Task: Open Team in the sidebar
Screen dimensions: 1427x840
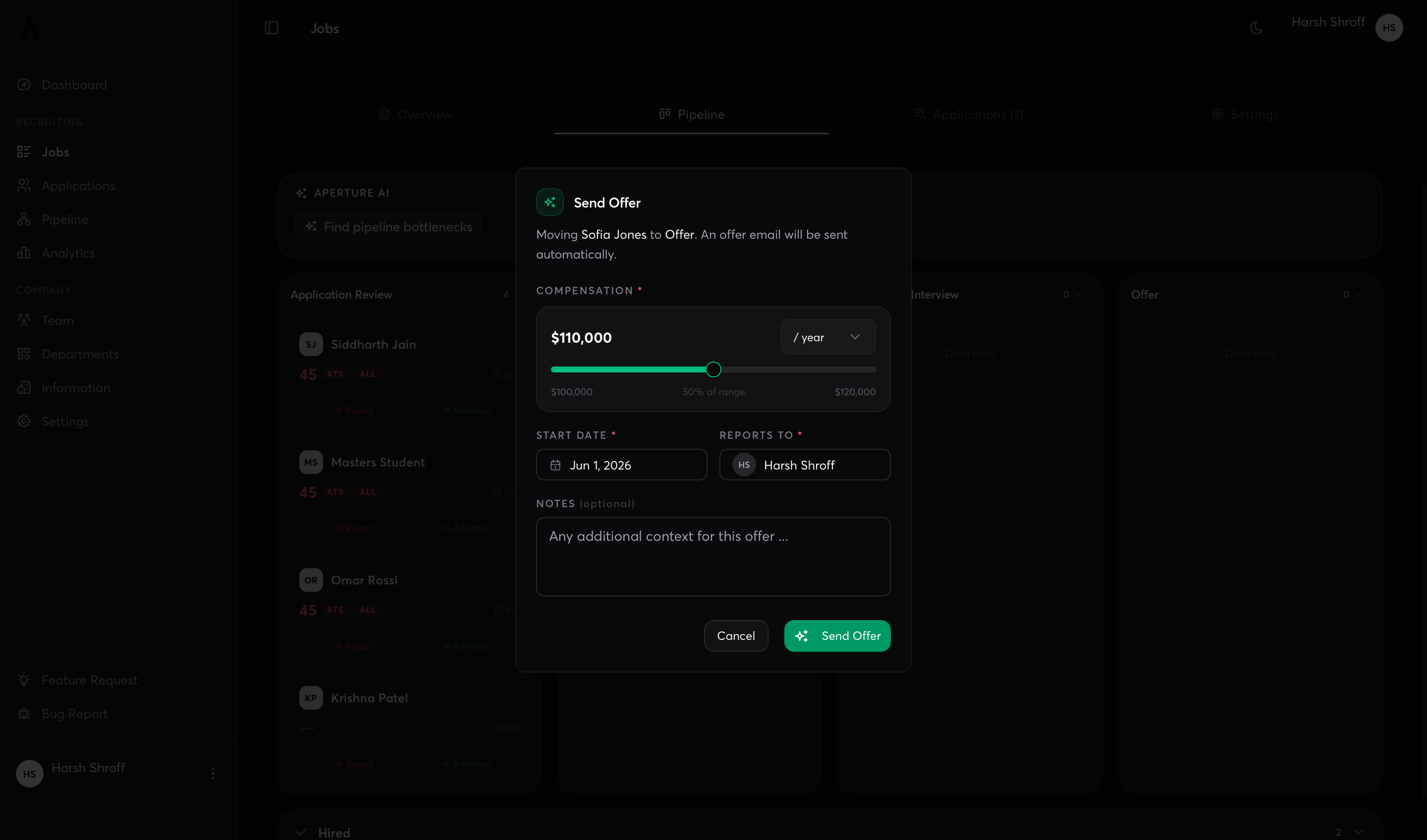Action: (57, 320)
